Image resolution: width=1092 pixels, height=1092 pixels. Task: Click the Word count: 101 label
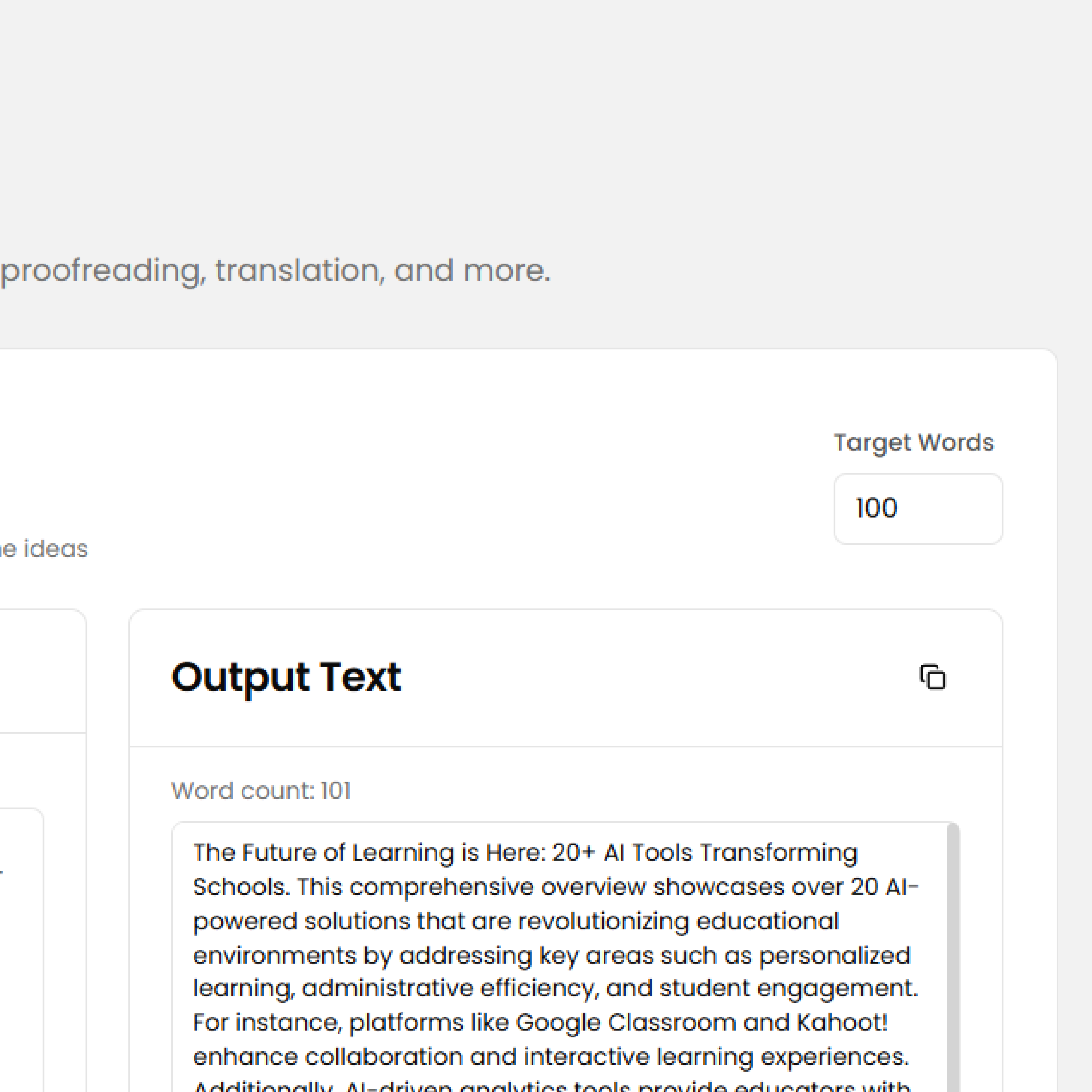pos(261,791)
